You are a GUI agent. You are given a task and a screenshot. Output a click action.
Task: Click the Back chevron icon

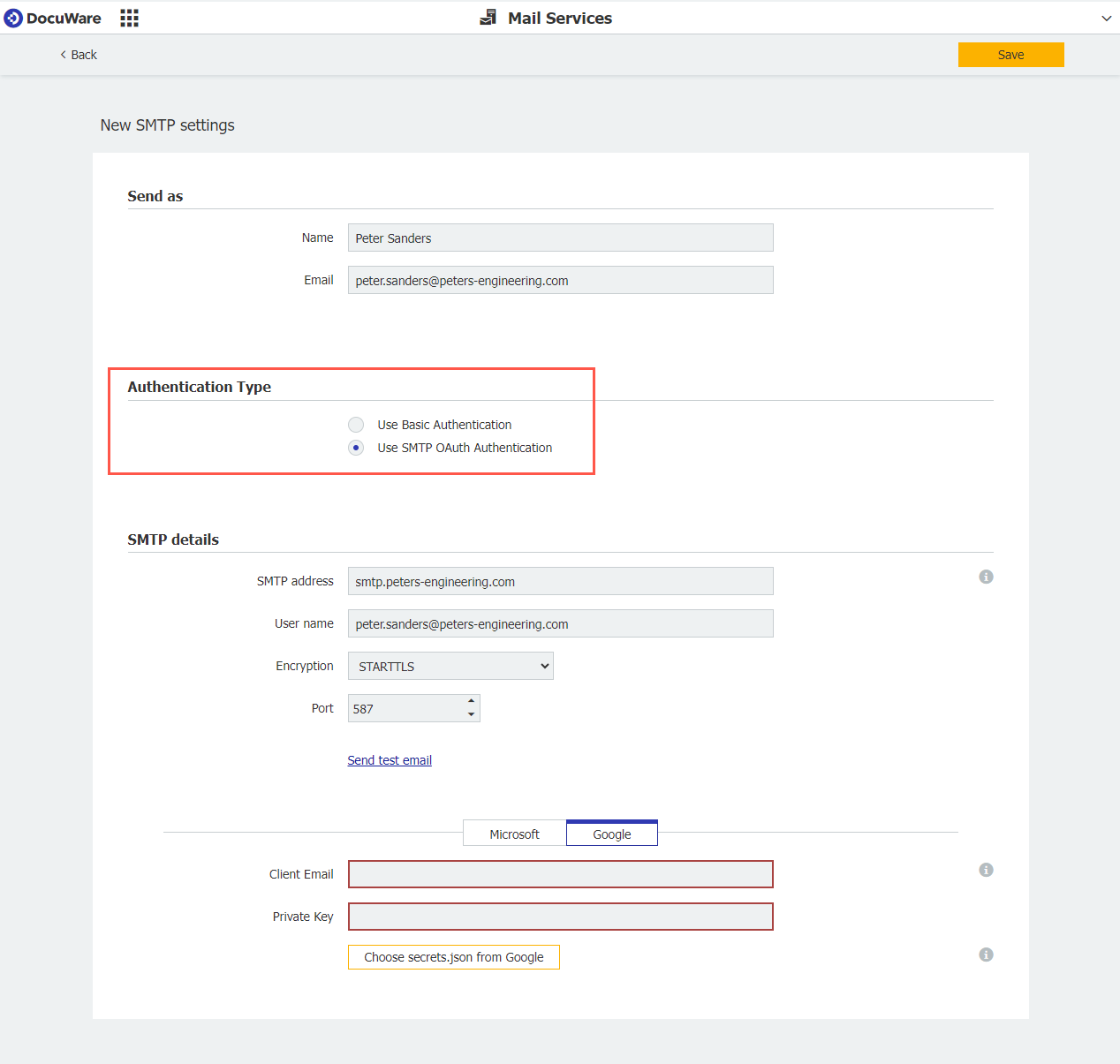pos(62,54)
